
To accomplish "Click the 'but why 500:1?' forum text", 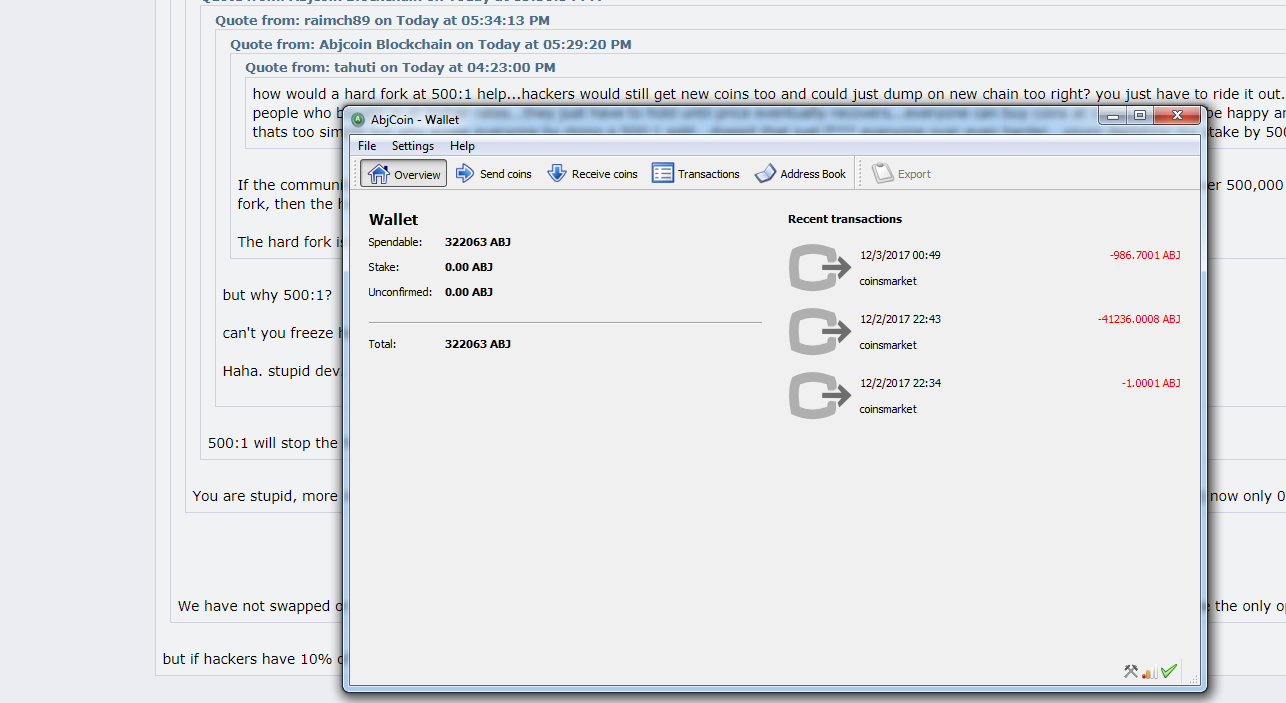I will pos(277,296).
